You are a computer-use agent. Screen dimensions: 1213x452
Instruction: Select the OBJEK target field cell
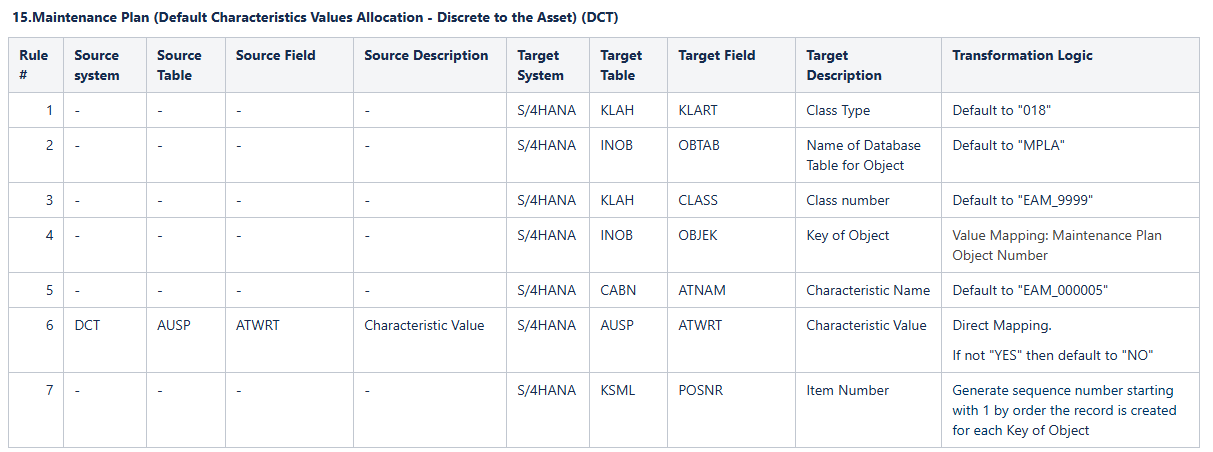pos(698,235)
